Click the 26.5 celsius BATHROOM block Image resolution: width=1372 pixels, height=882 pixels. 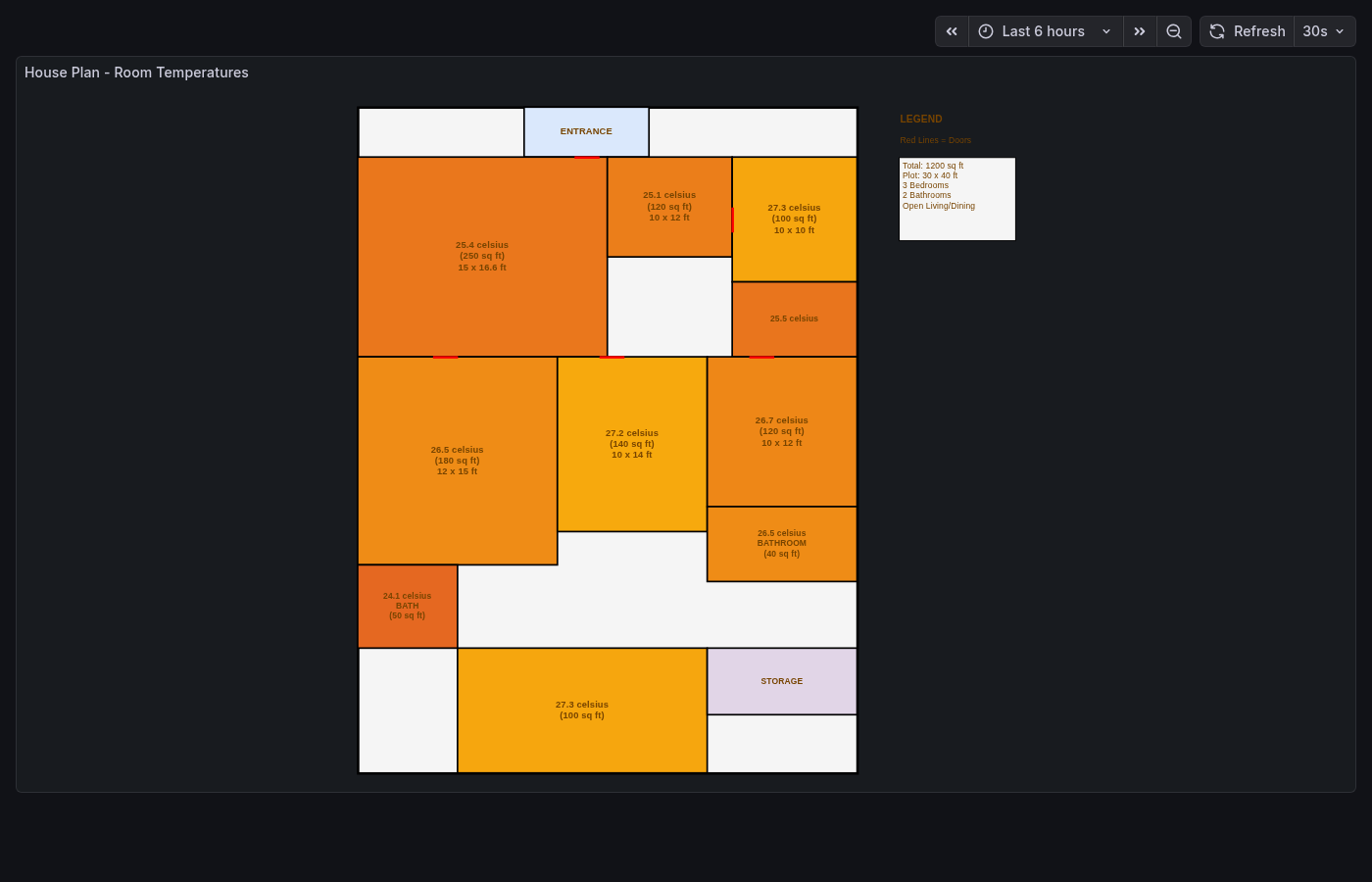[782, 544]
